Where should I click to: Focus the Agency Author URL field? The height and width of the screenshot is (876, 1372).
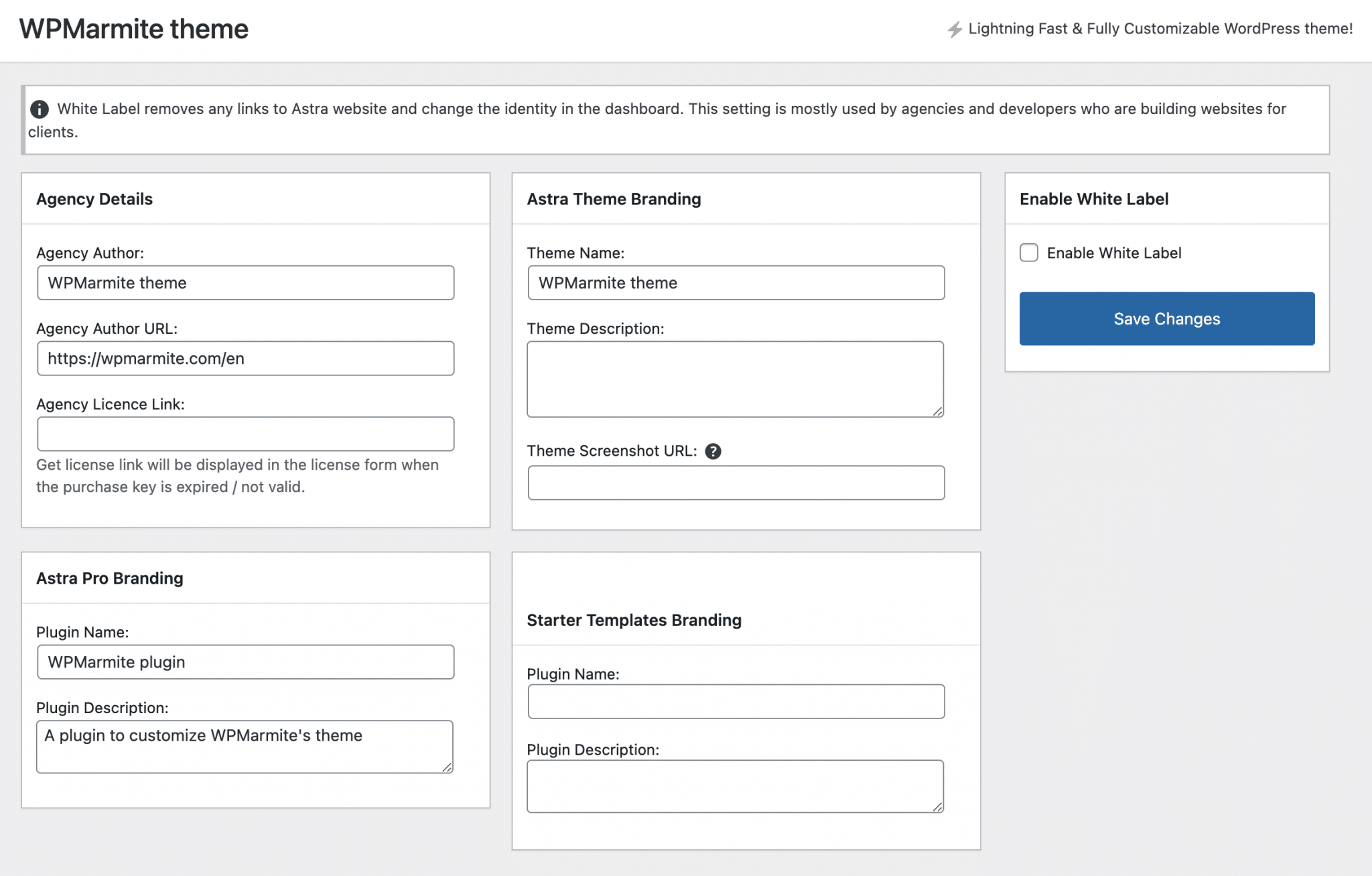pyautogui.click(x=246, y=359)
